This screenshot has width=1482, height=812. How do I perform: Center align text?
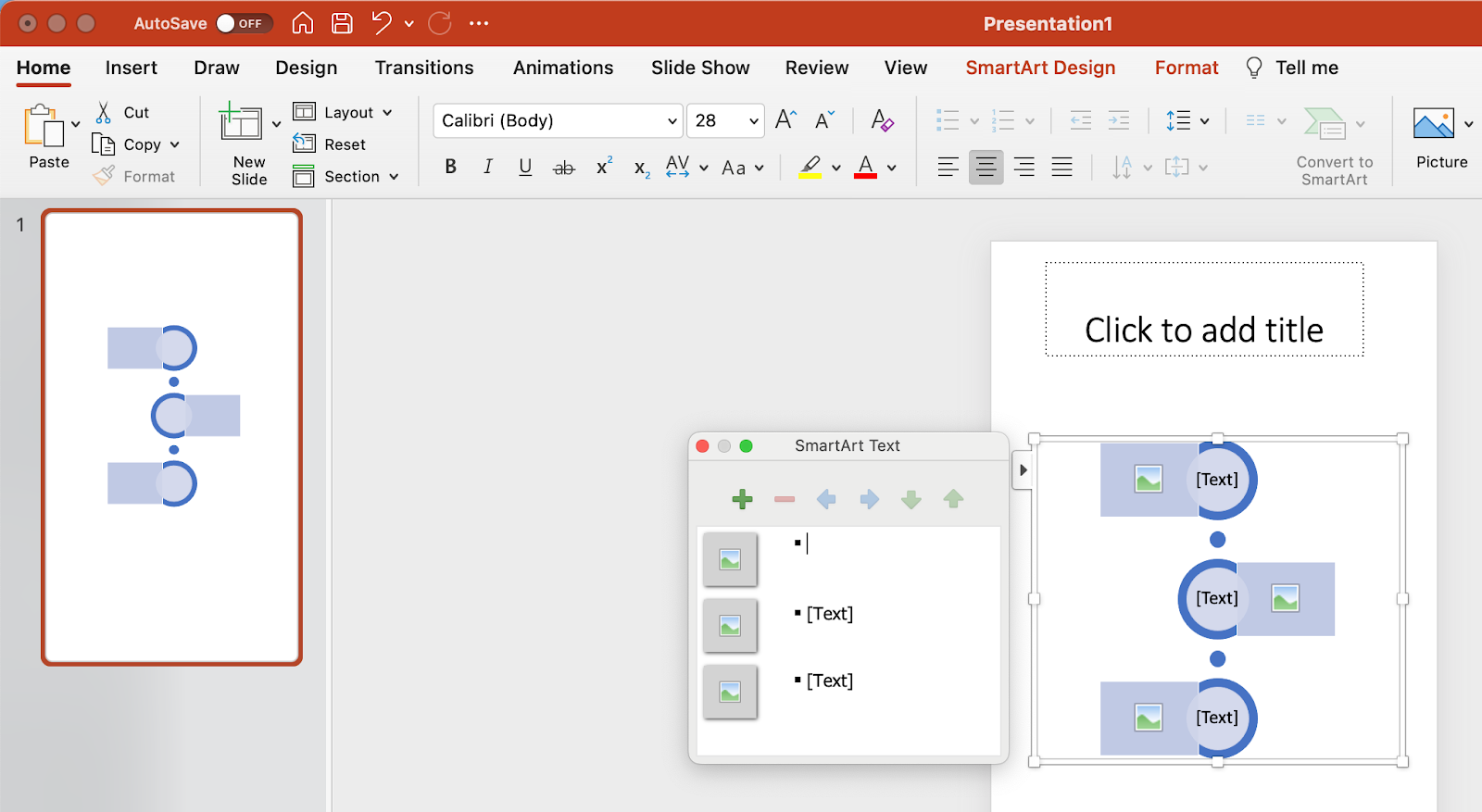[x=986, y=167]
